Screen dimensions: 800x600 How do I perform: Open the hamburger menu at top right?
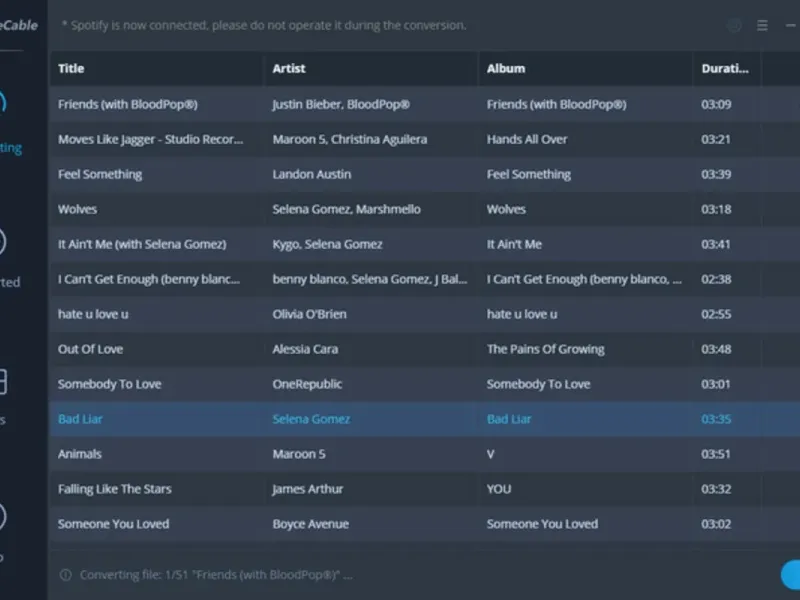(x=763, y=25)
